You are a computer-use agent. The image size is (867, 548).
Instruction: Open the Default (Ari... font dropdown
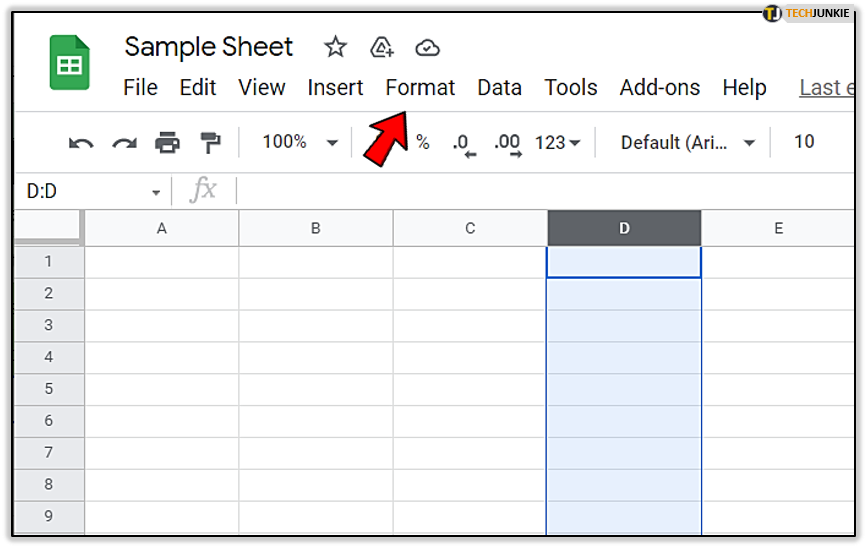click(687, 143)
